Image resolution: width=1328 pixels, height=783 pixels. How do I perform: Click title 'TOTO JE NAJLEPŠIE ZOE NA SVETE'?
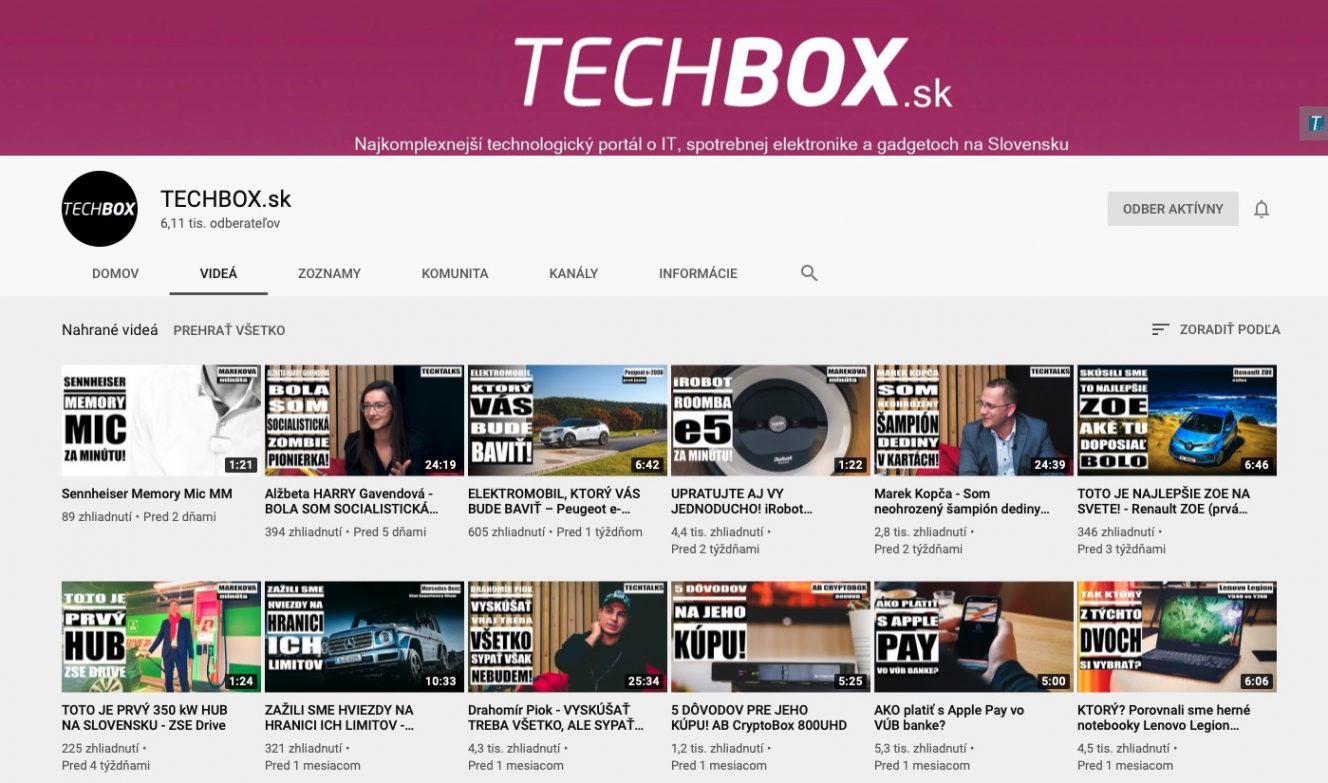[1164, 501]
